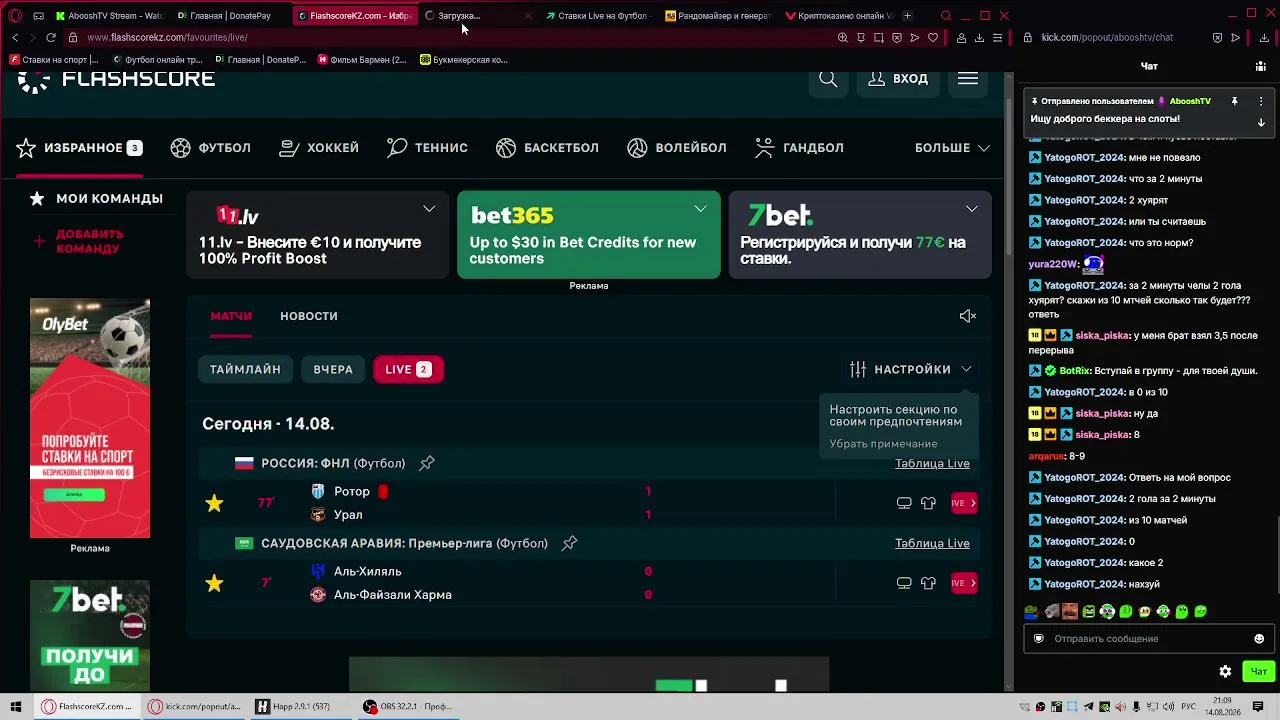This screenshot has height=720, width=1280.
Task: Expand the pinned message arrow
Action: click(x=1261, y=122)
